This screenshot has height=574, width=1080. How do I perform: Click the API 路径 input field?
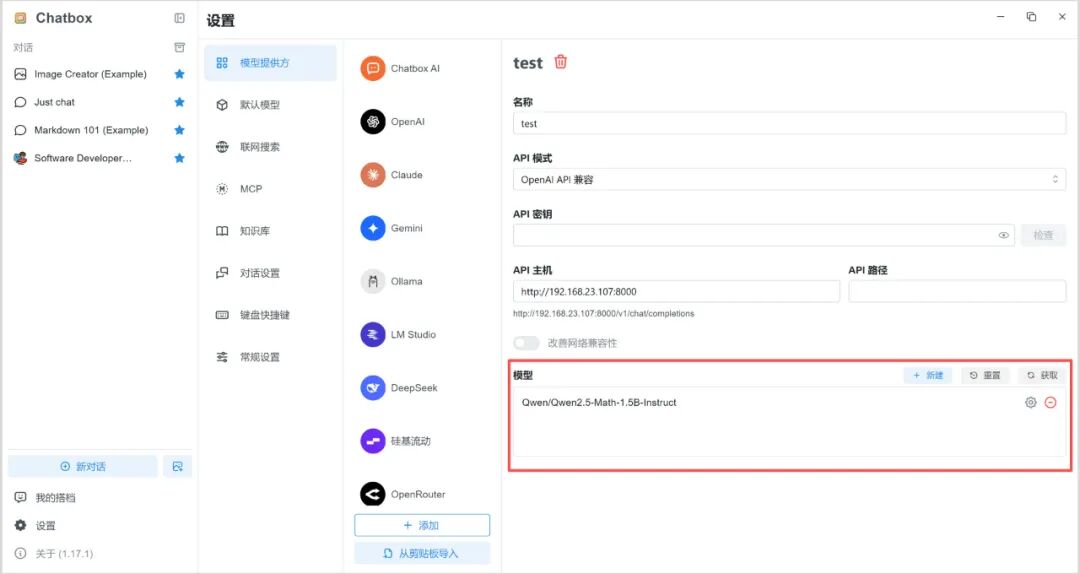coord(957,291)
